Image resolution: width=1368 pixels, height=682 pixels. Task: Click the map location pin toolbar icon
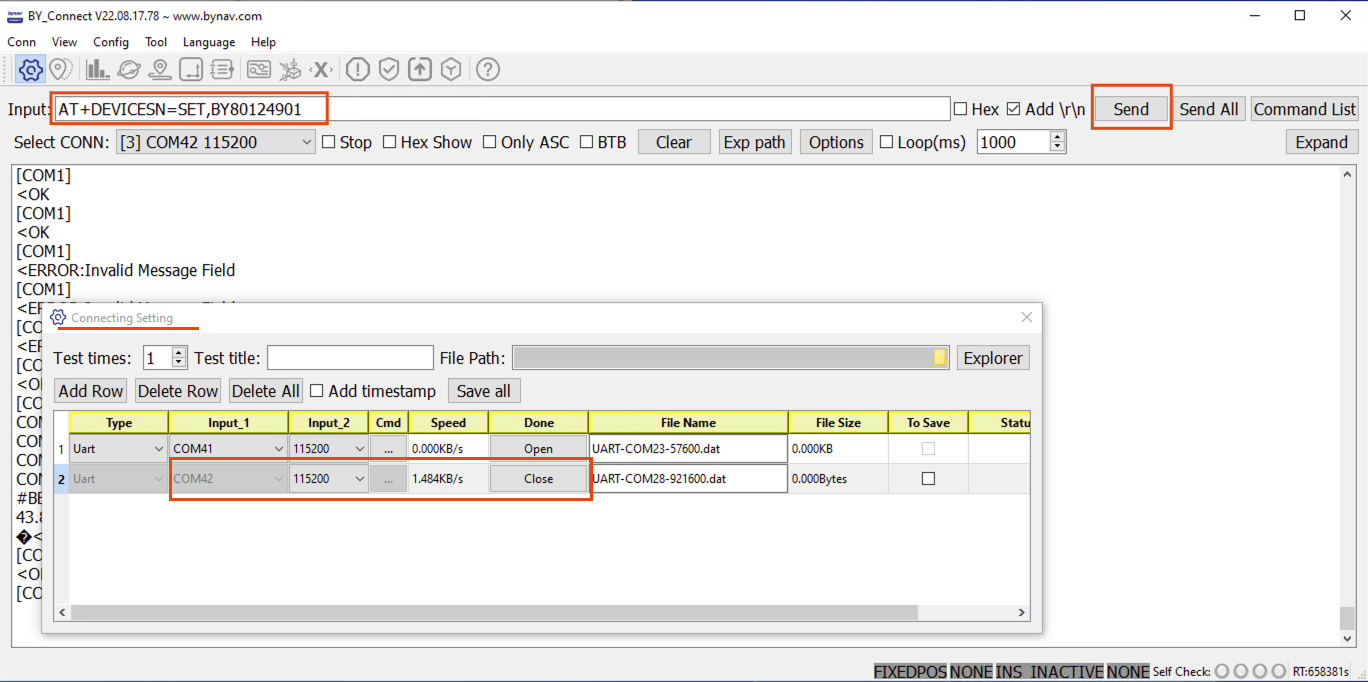click(x=60, y=69)
